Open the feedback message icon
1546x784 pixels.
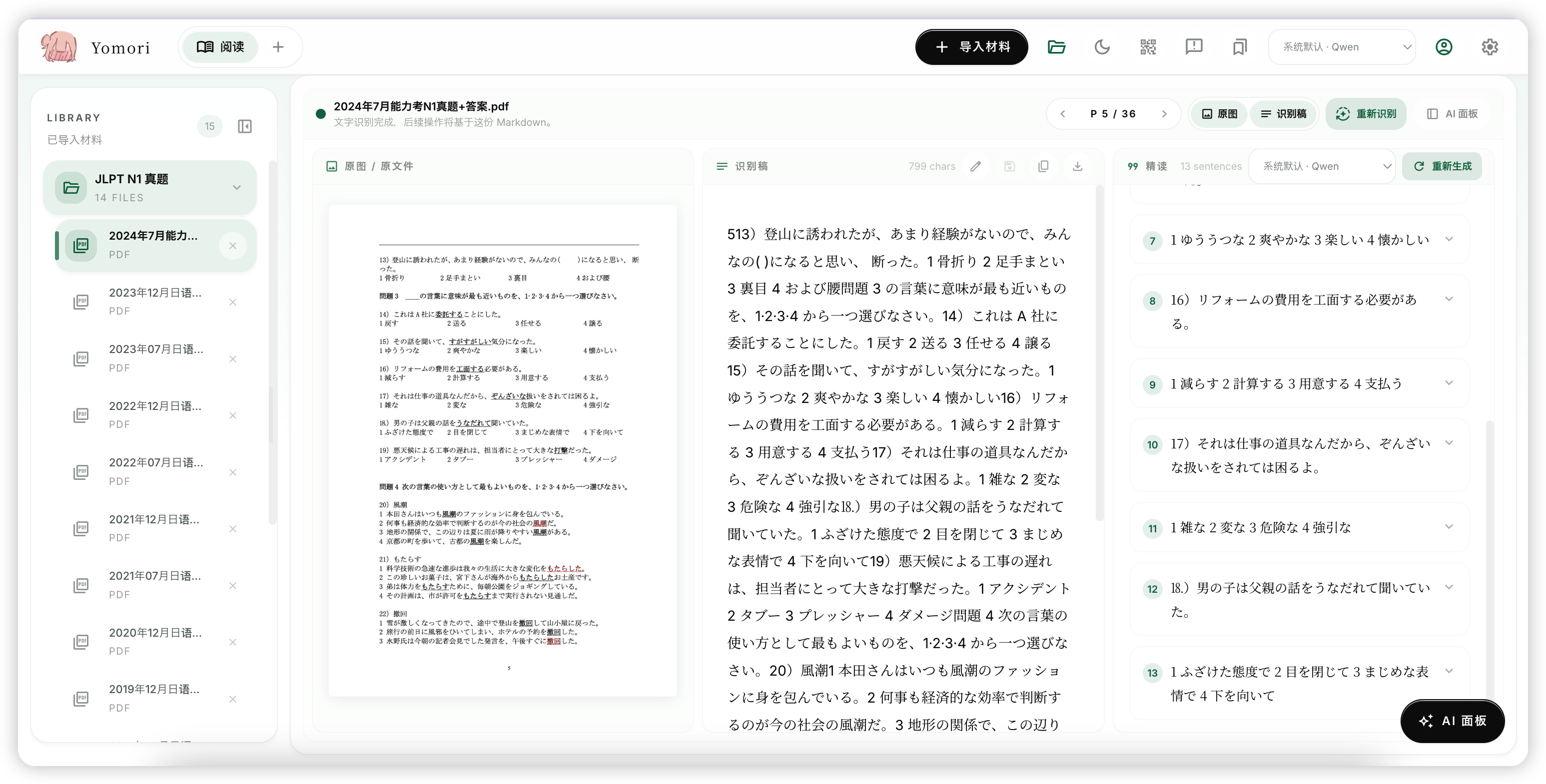coord(1194,47)
